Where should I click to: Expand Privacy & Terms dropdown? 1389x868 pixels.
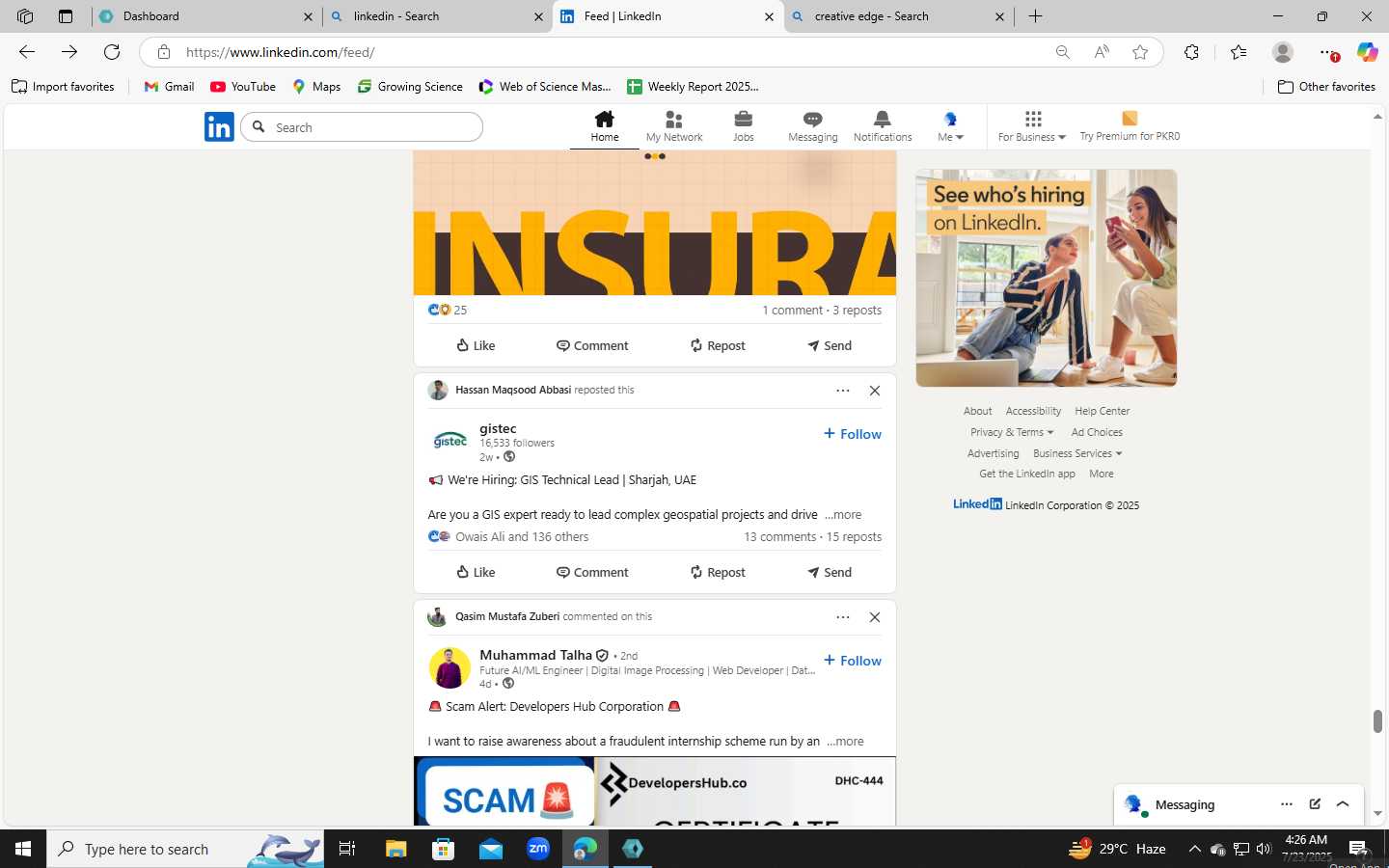click(1012, 432)
